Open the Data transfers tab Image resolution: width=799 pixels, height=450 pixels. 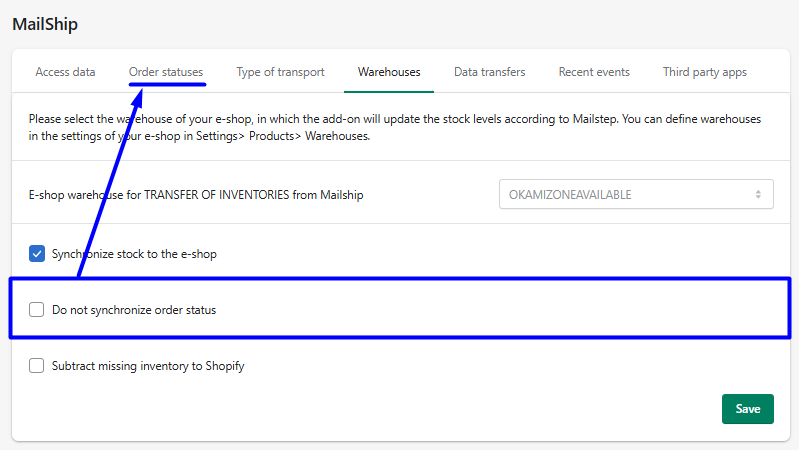click(489, 72)
